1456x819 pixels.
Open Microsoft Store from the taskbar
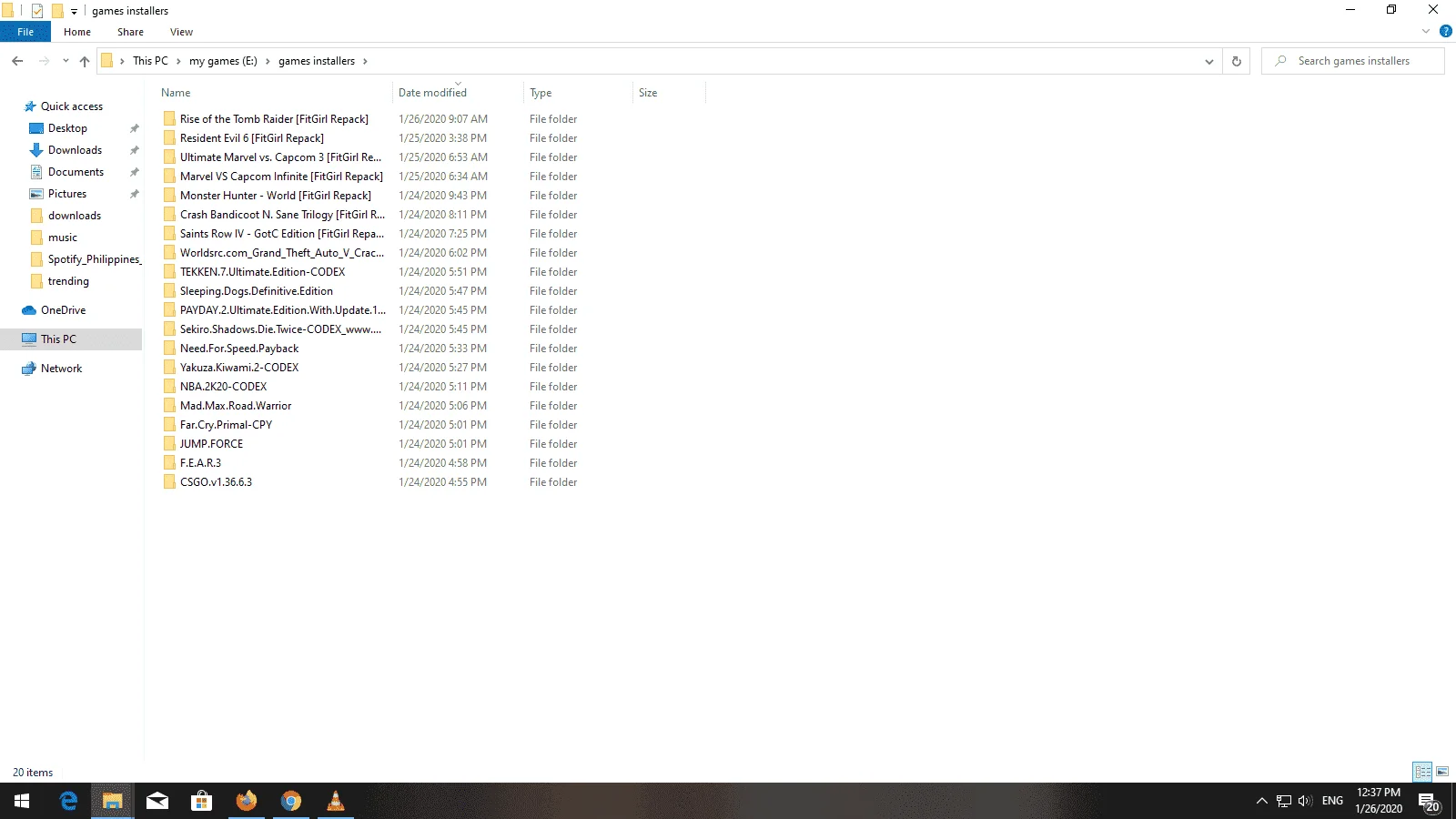pos(202,801)
